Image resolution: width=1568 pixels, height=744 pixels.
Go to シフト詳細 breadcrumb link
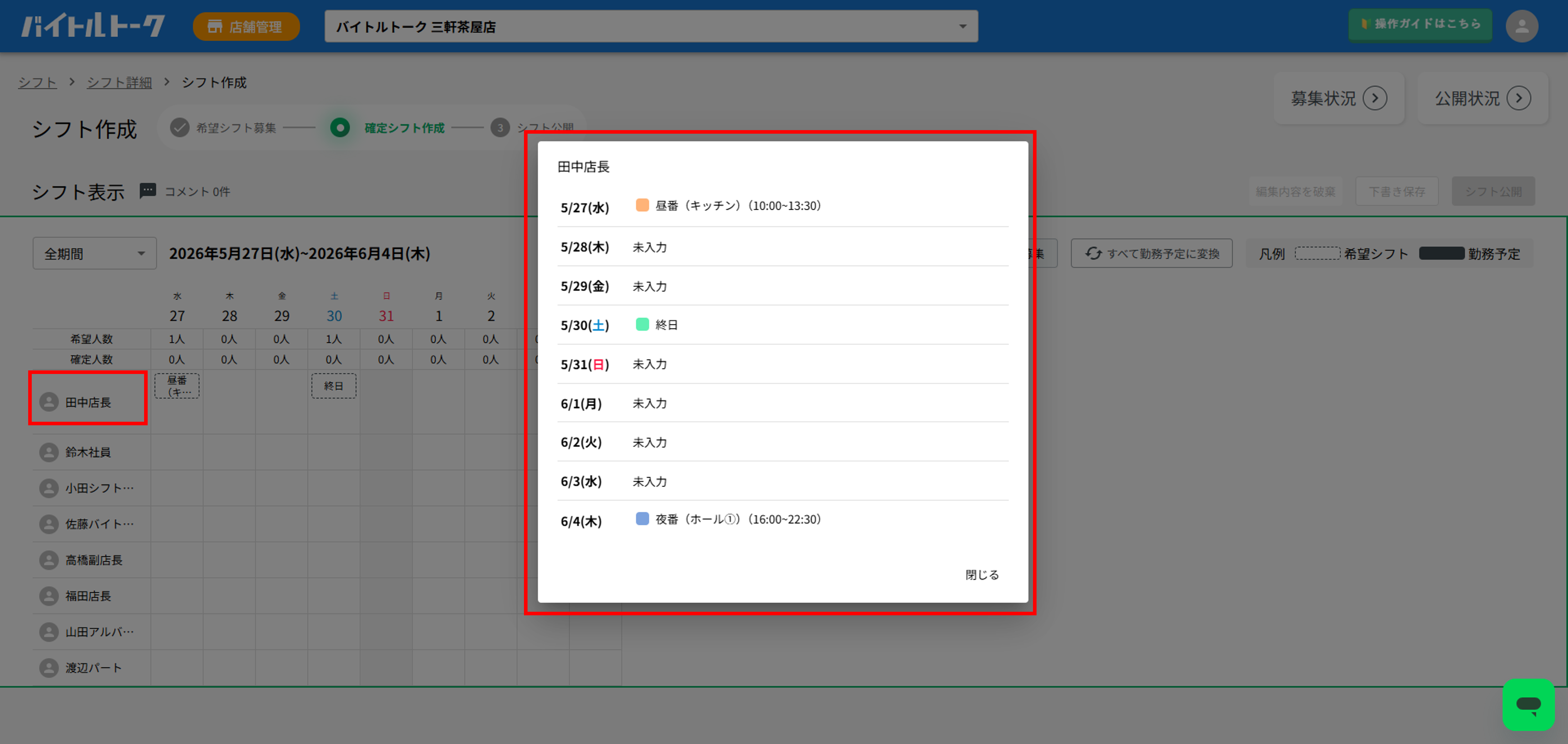(x=119, y=82)
